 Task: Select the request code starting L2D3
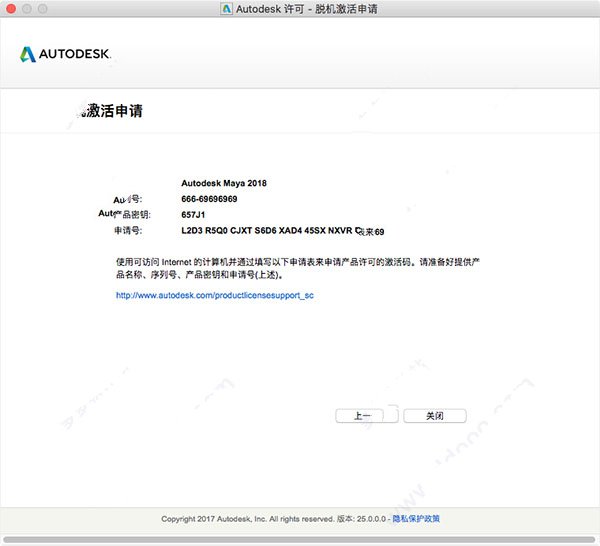282,231
